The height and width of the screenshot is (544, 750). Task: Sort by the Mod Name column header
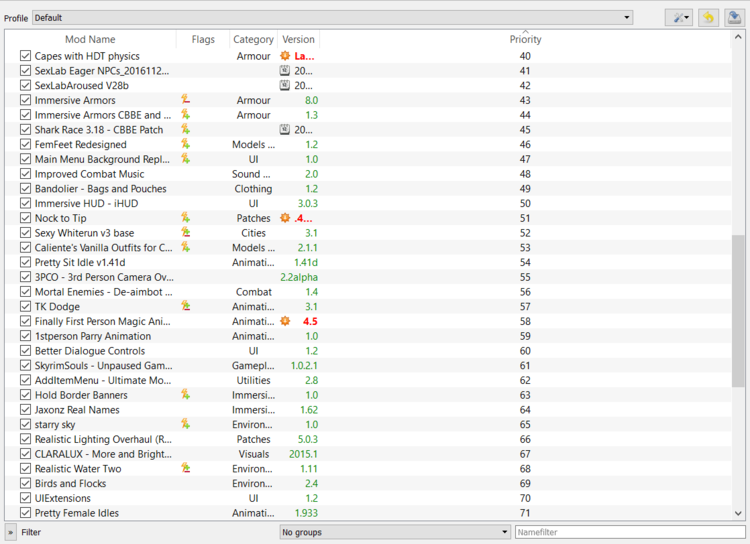click(90, 39)
